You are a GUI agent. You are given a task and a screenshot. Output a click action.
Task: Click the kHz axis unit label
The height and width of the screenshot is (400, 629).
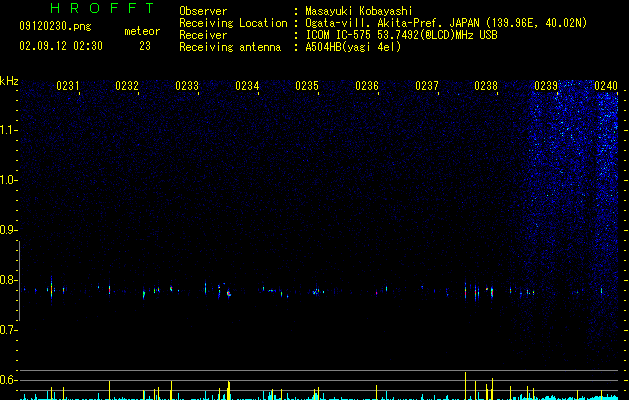(9, 81)
